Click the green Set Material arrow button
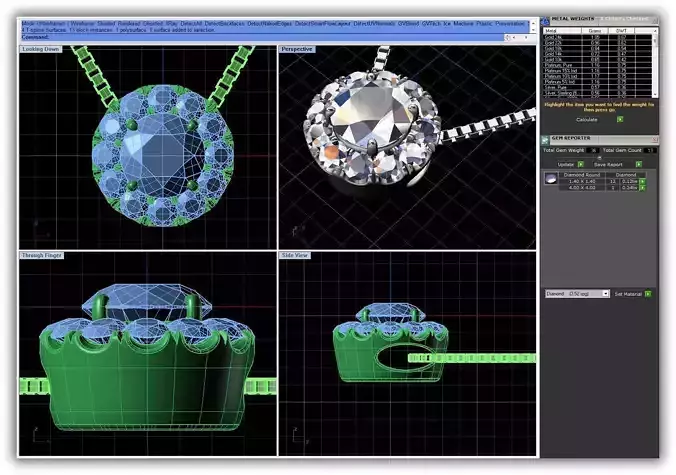676x475 pixels. [648, 294]
